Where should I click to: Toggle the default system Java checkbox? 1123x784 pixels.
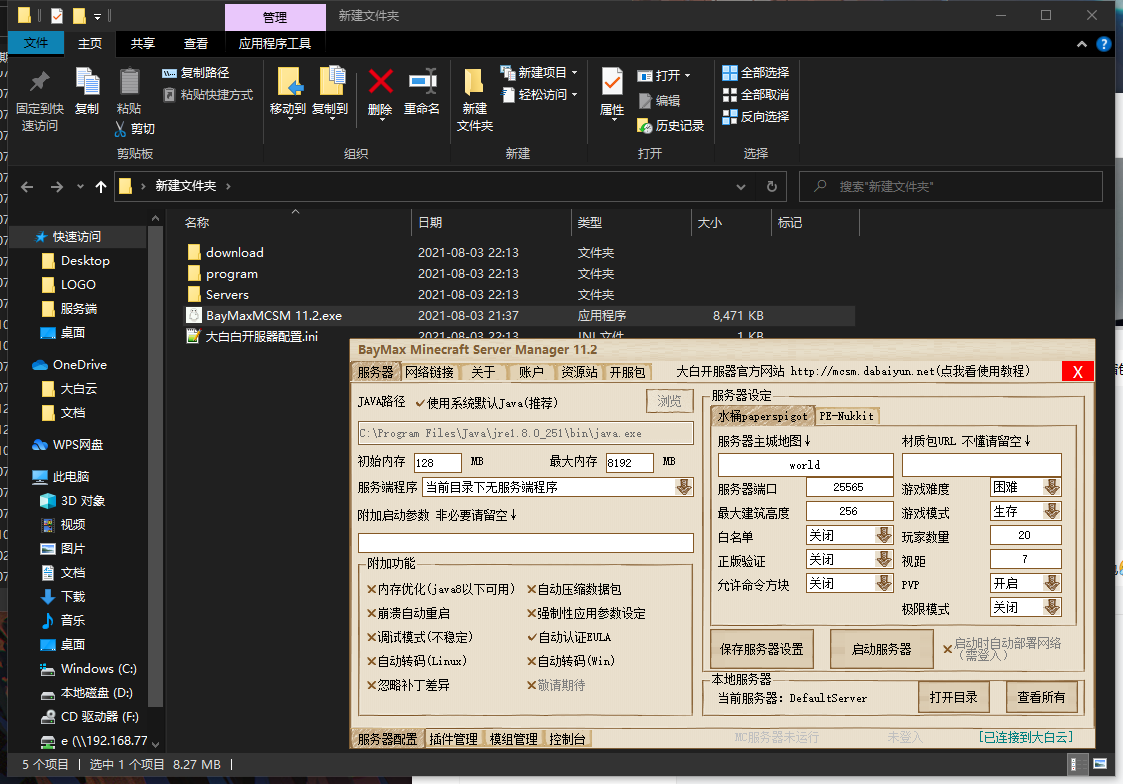pos(420,403)
